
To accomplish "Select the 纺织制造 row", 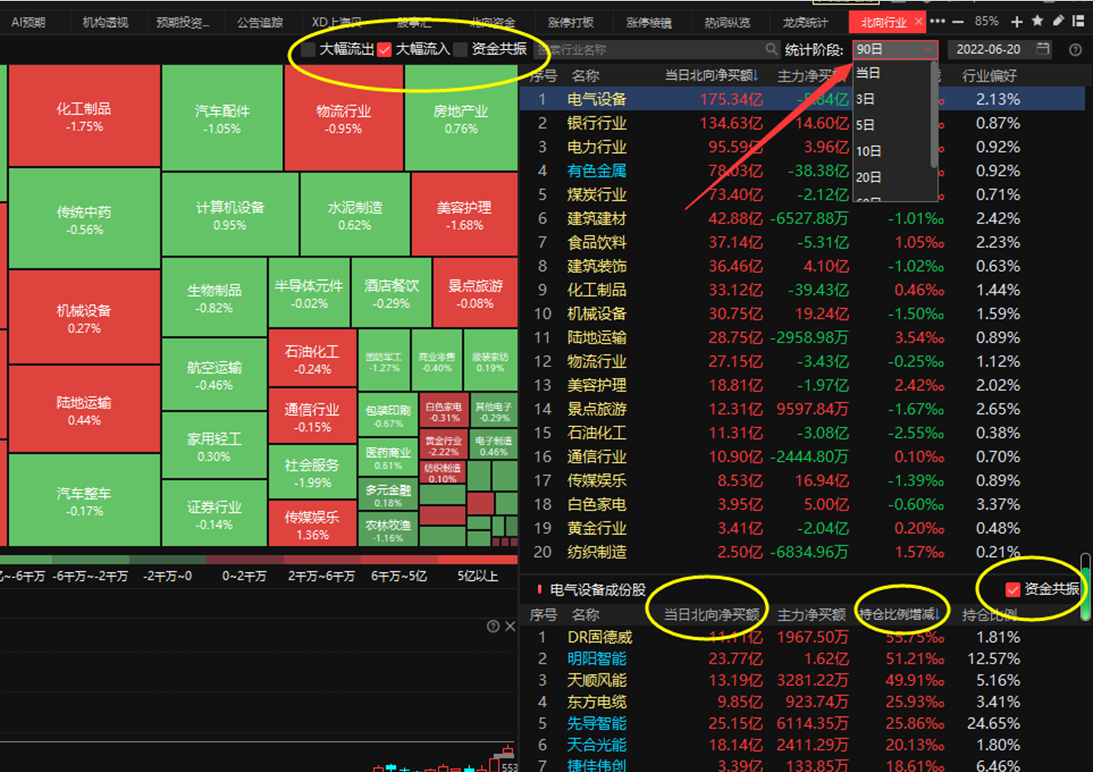I will point(802,552).
